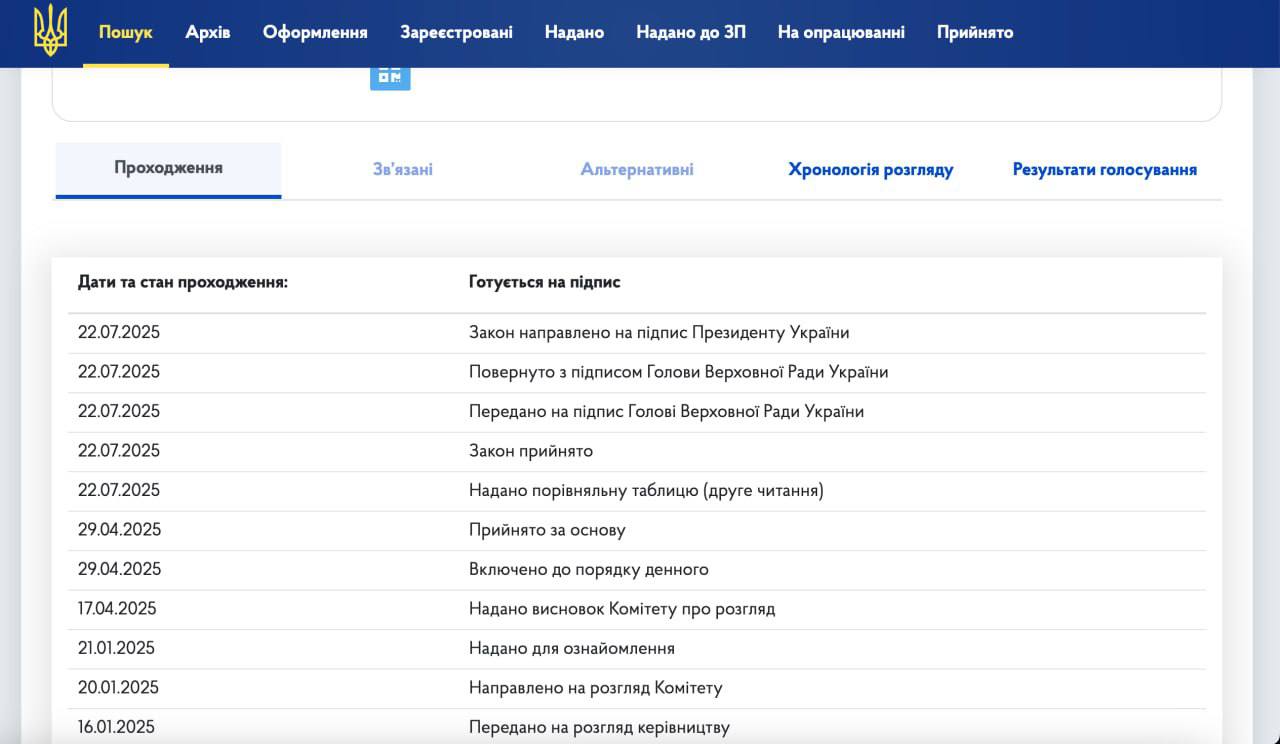
Task: Click the 'Готується на підпис' status text
Action: click(545, 282)
